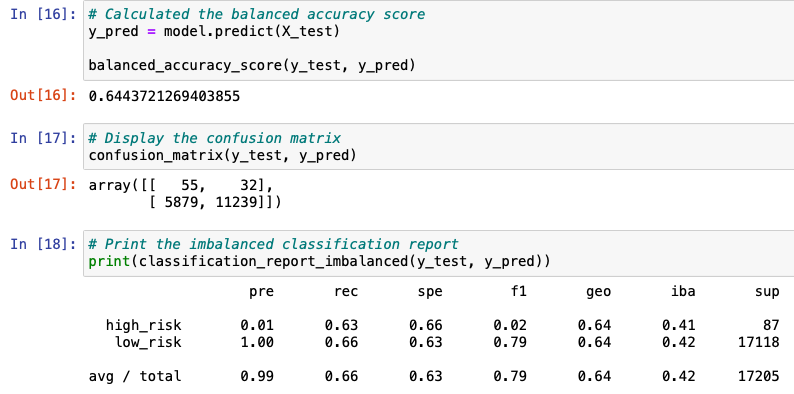Click the comment 'Calculated the balanced accuracy score'

pyautogui.click(x=257, y=14)
